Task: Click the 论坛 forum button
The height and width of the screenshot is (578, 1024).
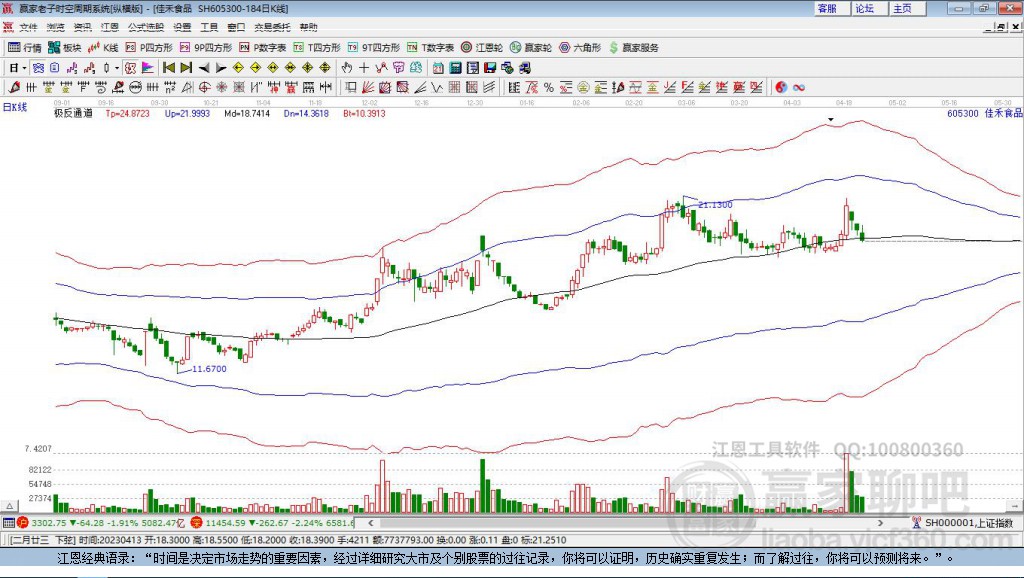Action: point(869,8)
